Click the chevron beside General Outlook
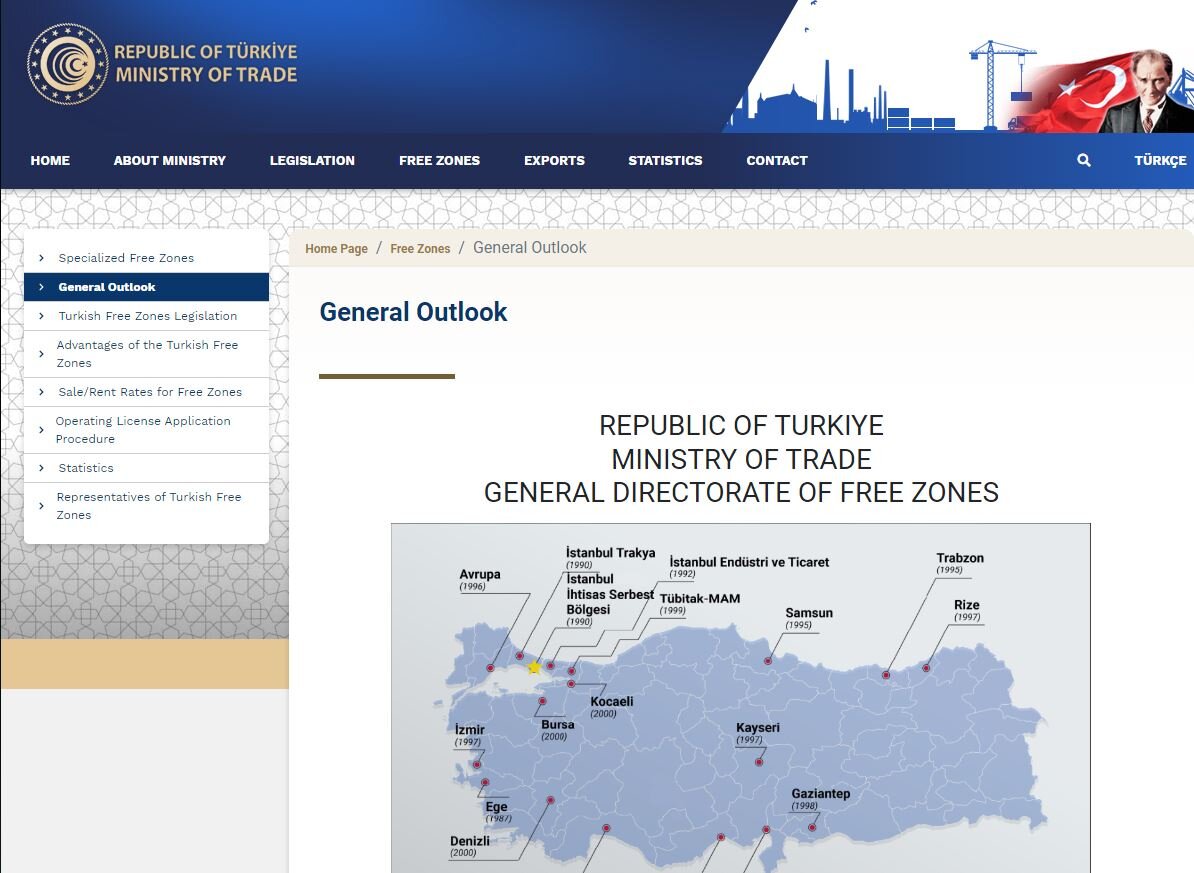The image size is (1194, 873). (41, 287)
